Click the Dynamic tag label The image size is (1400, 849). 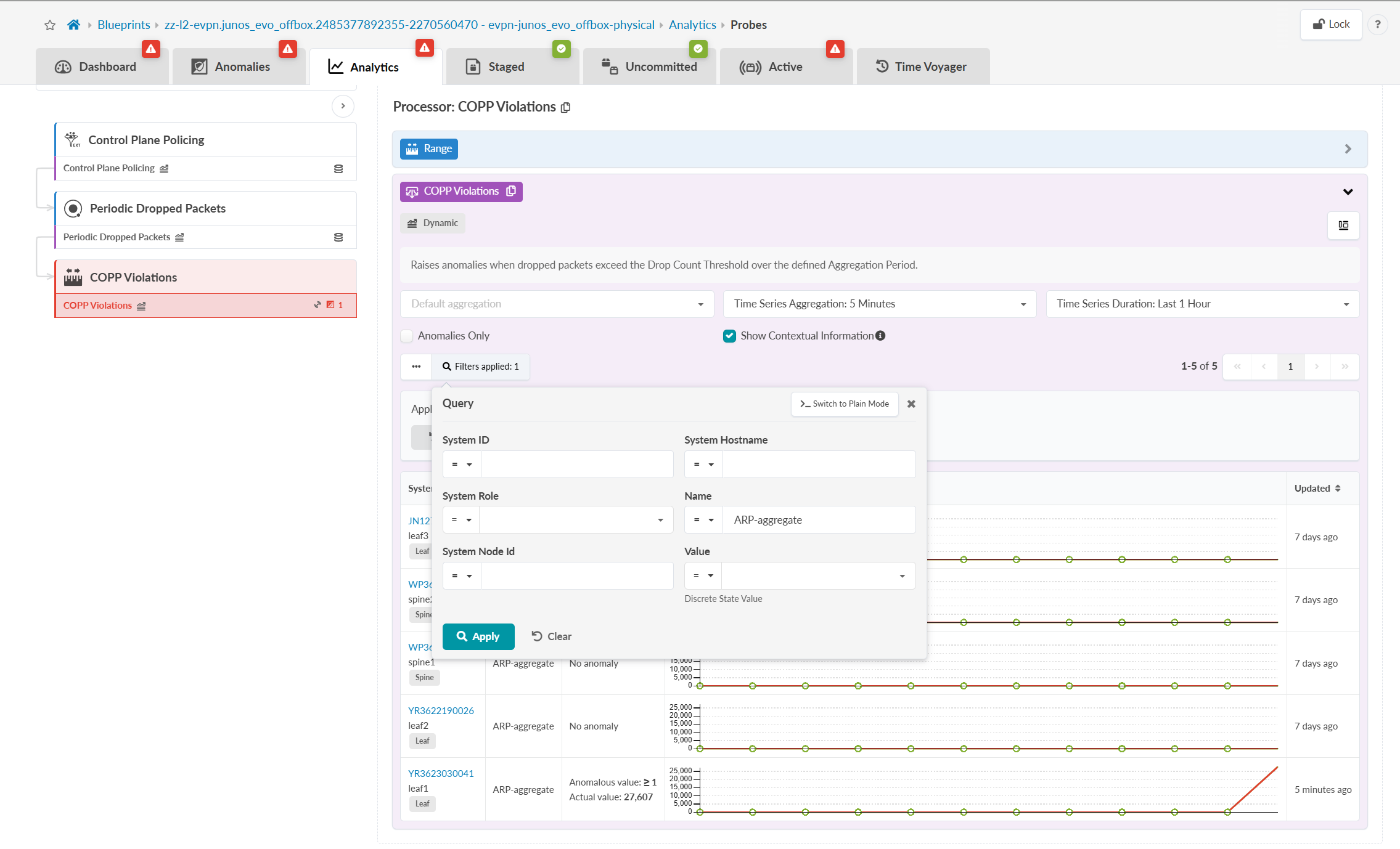point(433,223)
